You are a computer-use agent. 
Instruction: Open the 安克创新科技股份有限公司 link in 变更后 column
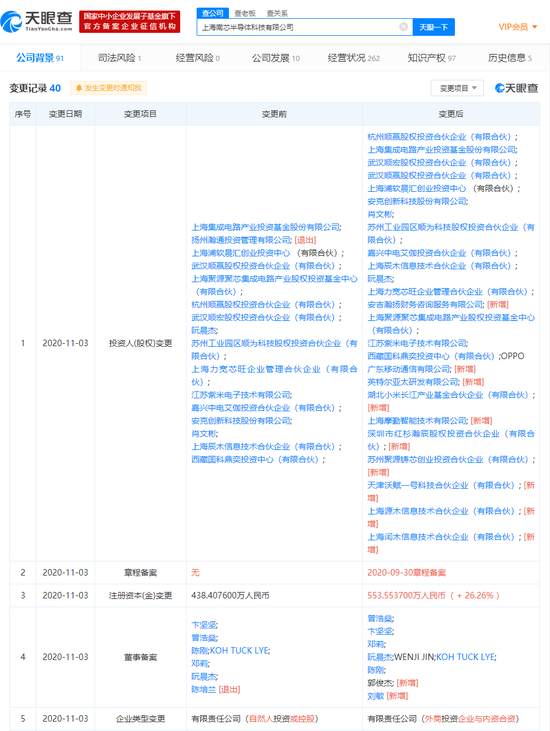[x=417, y=201]
